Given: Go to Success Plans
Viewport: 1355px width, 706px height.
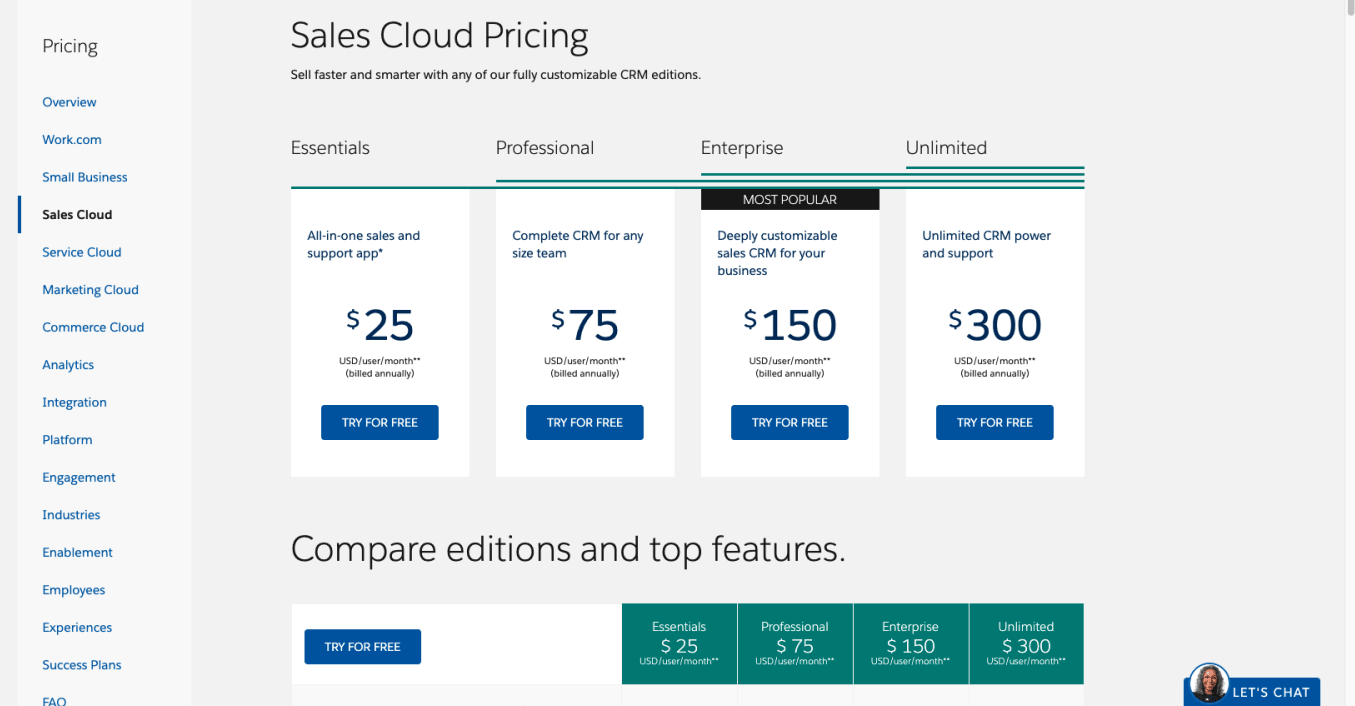Looking at the screenshot, I should click(x=82, y=665).
